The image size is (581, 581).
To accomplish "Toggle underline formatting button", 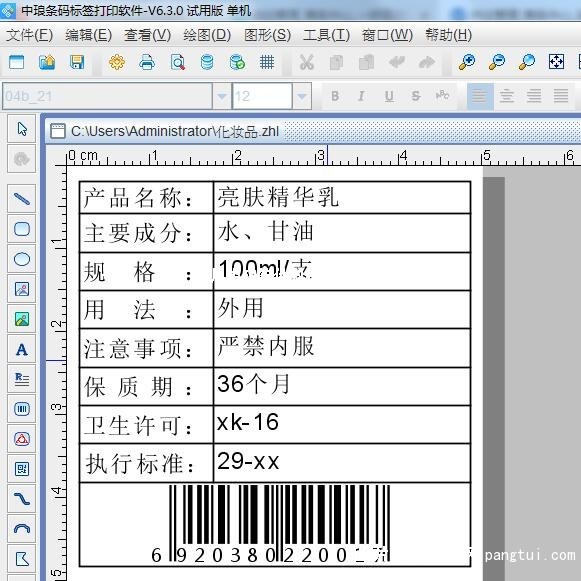I will (389, 96).
